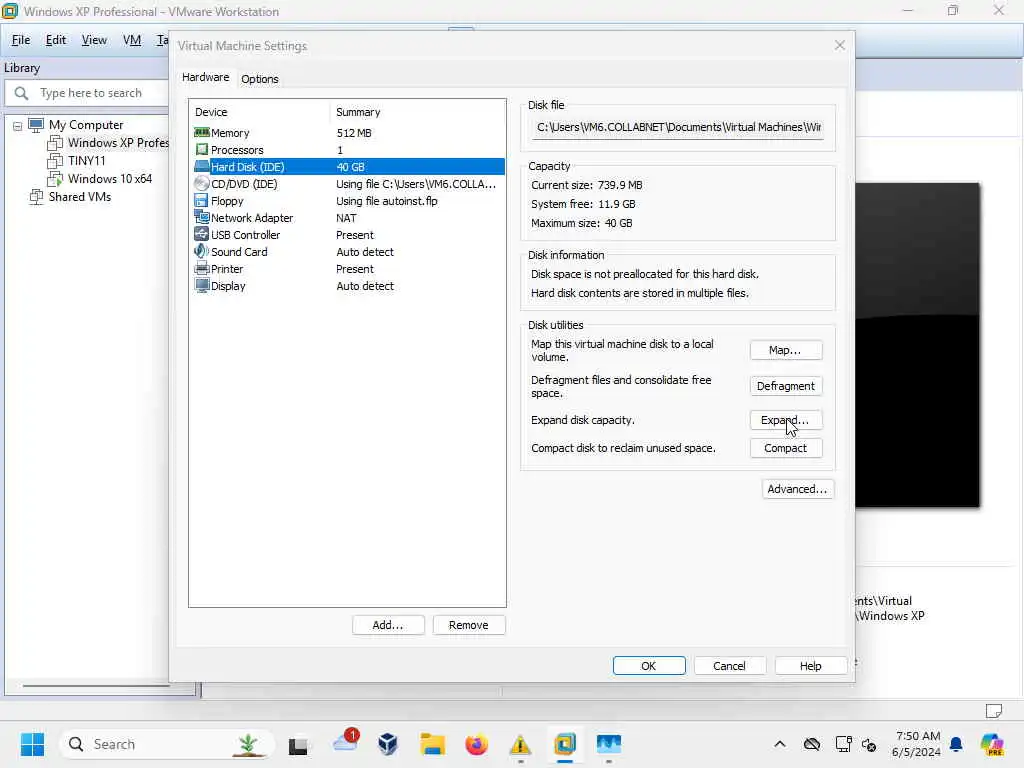The width and height of the screenshot is (1024, 768).
Task: Select the Sound Card icon
Action: point(202,251)
